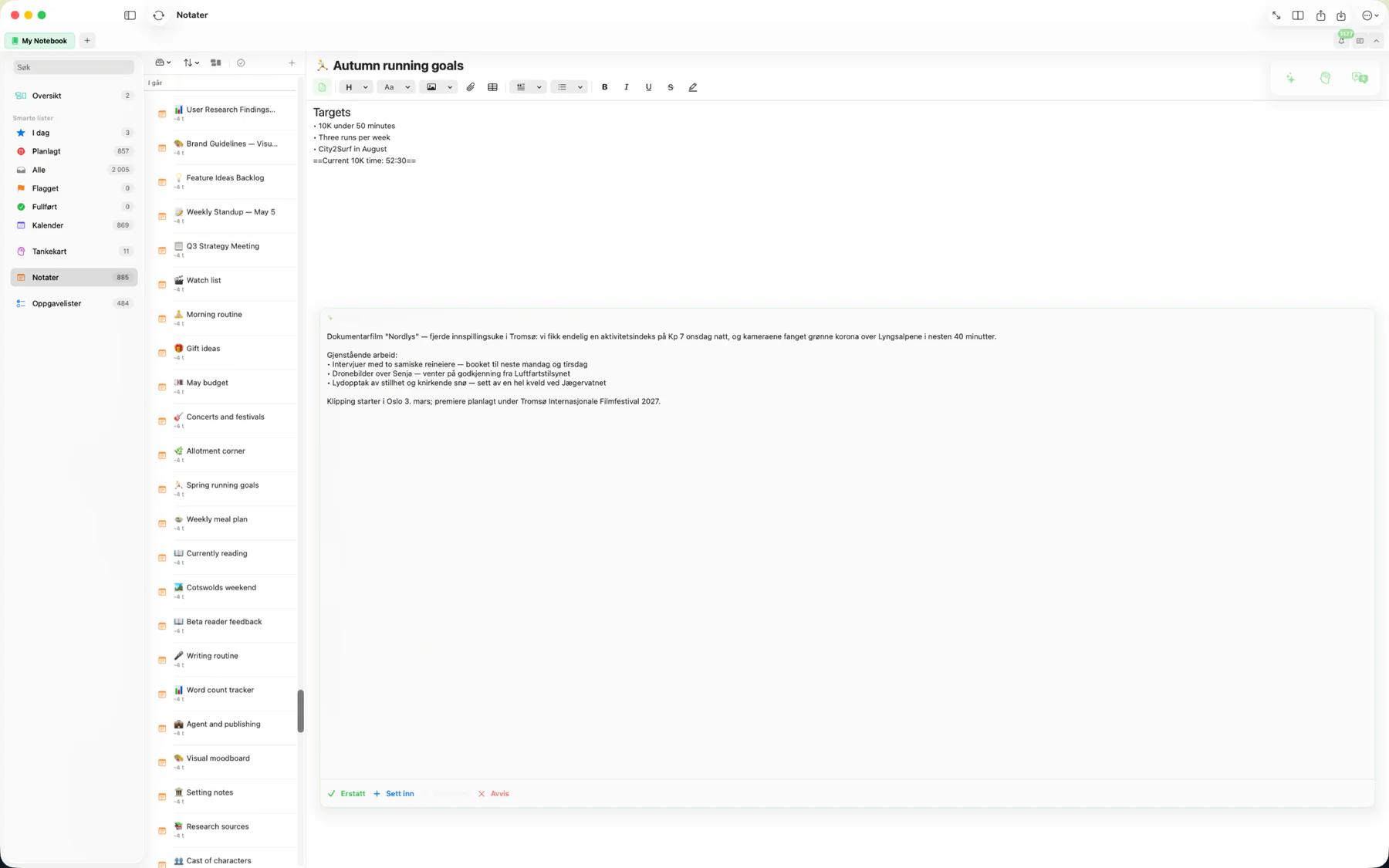The width and height of the screenshot is (1389, 868).
Task: Switch notes list to card view icon
Action: (x=216, y=62)
